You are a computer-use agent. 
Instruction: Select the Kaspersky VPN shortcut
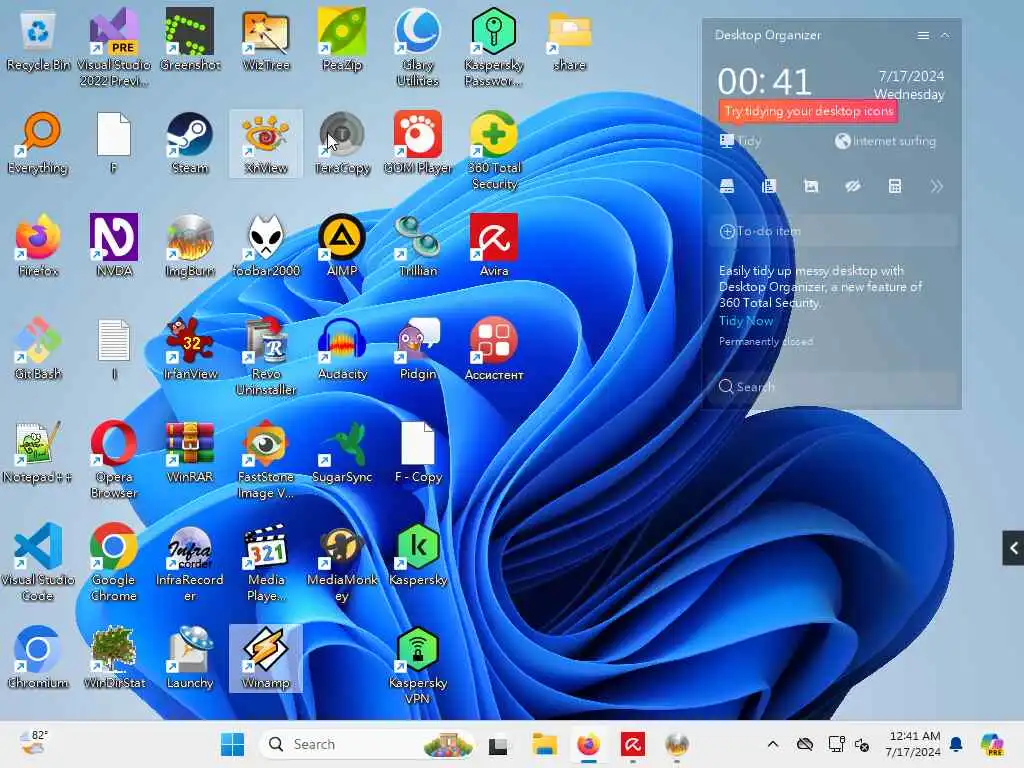(x=418, y=665)
